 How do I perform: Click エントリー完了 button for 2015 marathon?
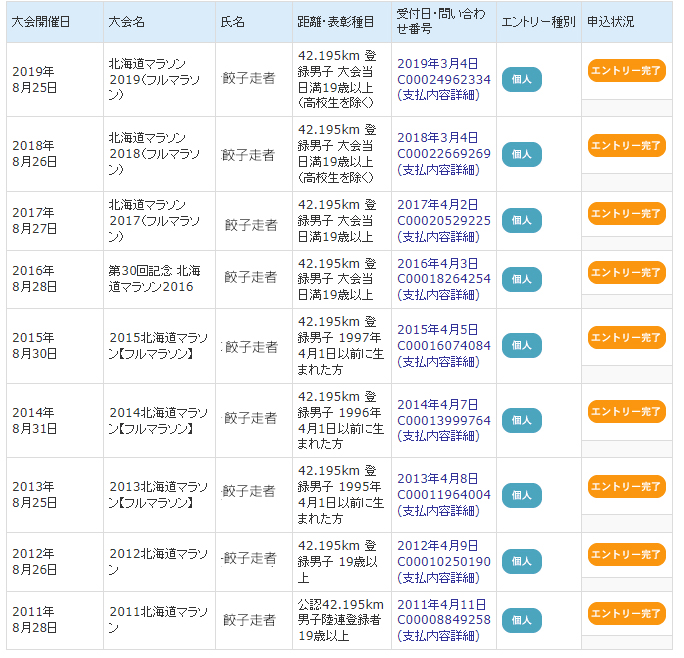[x=626, y=338]
